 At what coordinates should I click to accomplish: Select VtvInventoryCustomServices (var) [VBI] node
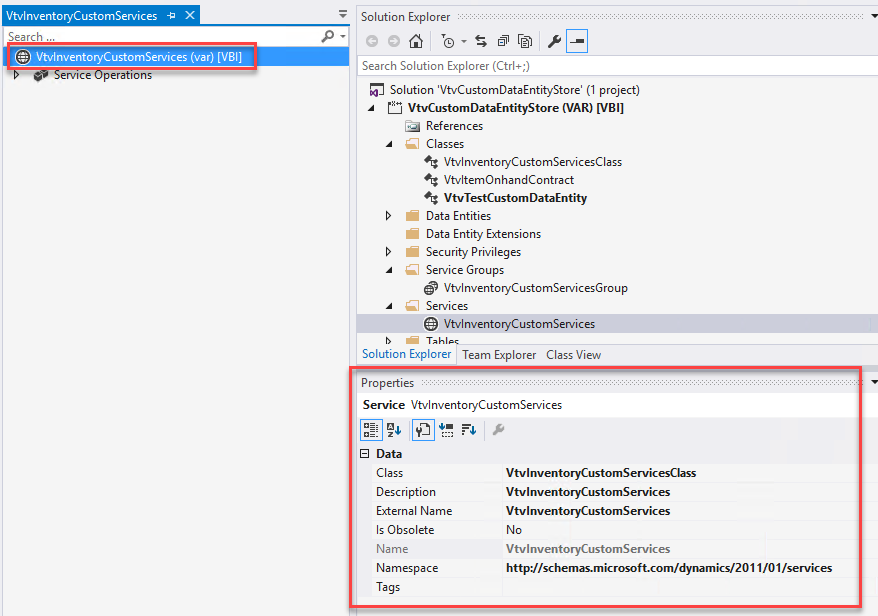138,57
